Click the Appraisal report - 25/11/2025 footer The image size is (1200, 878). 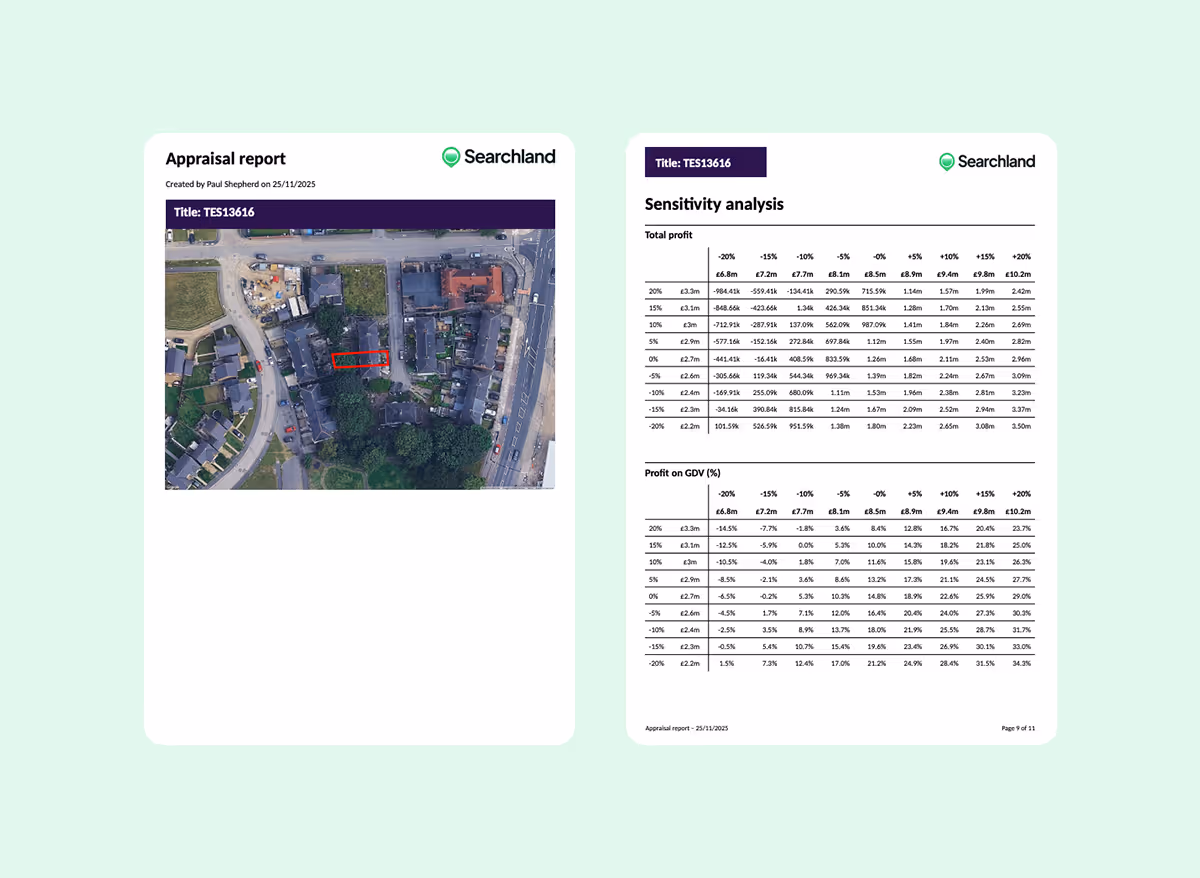tap(687, 728)
